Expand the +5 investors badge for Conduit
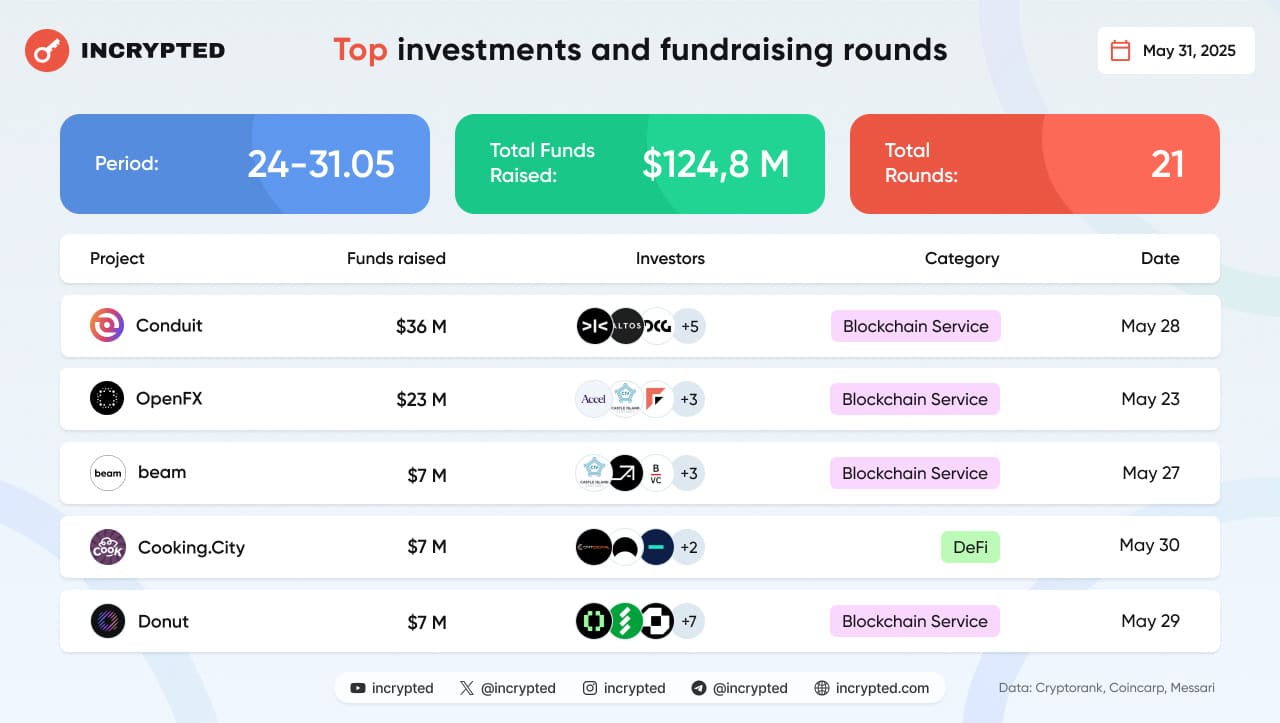 coord(689,326)
